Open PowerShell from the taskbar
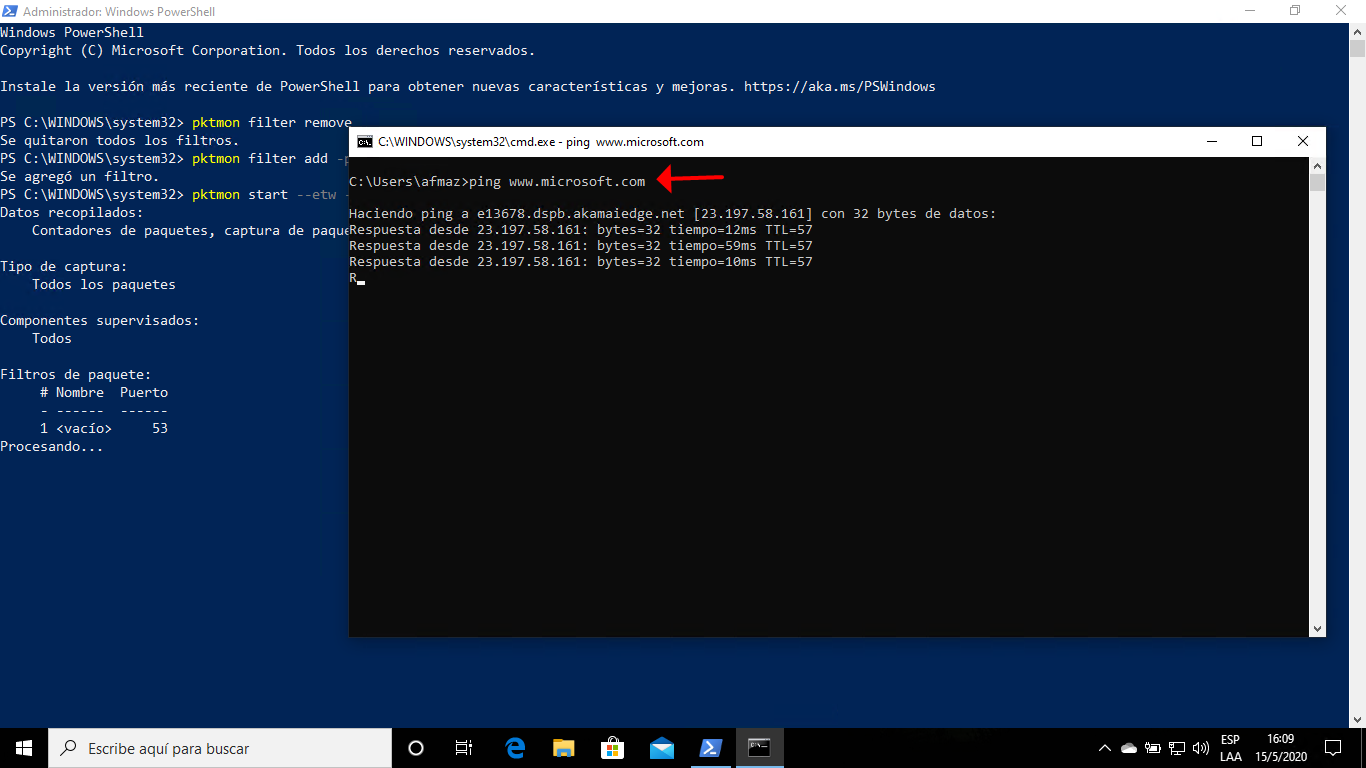Viewport: 1366px width, 768px height. coord(710,747)
